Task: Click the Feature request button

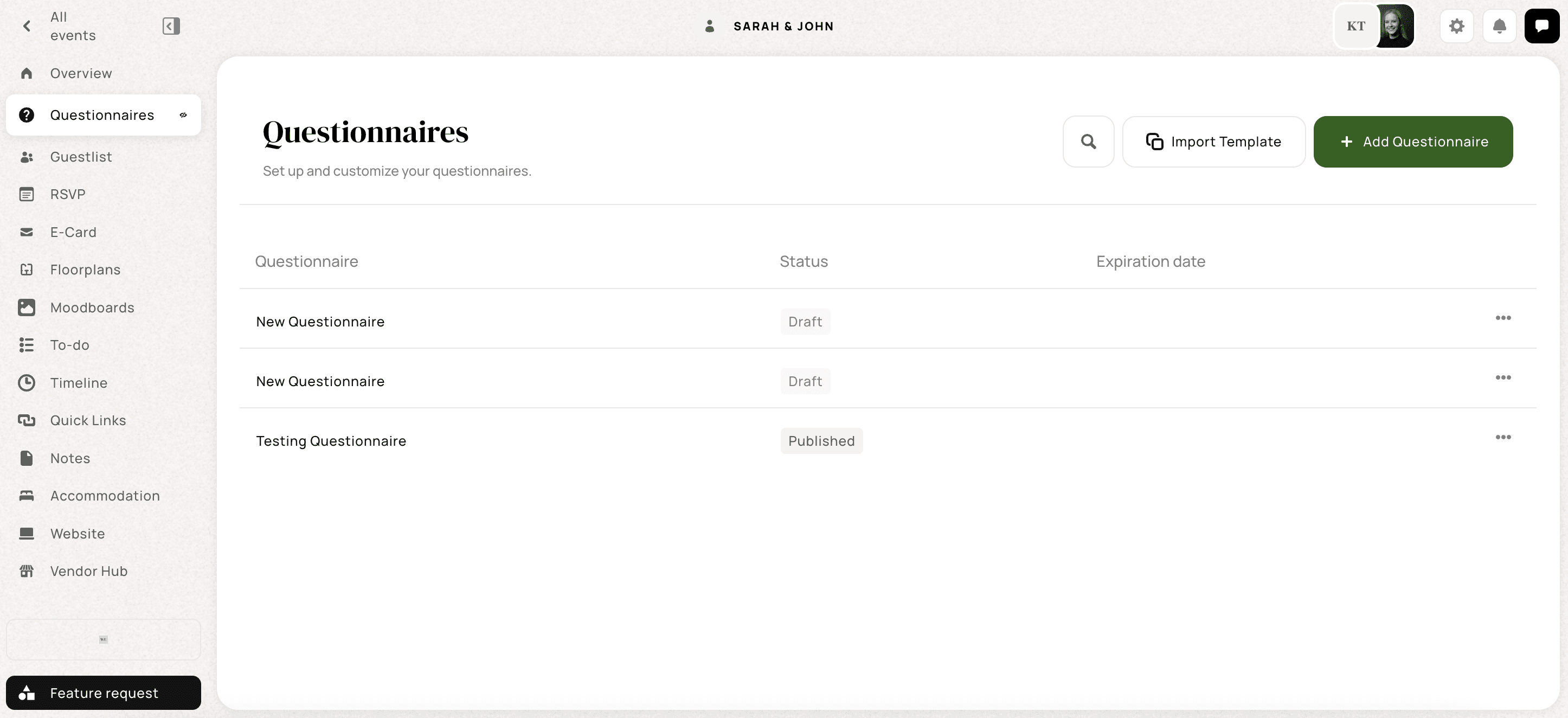Action: (x=104, y=693)
